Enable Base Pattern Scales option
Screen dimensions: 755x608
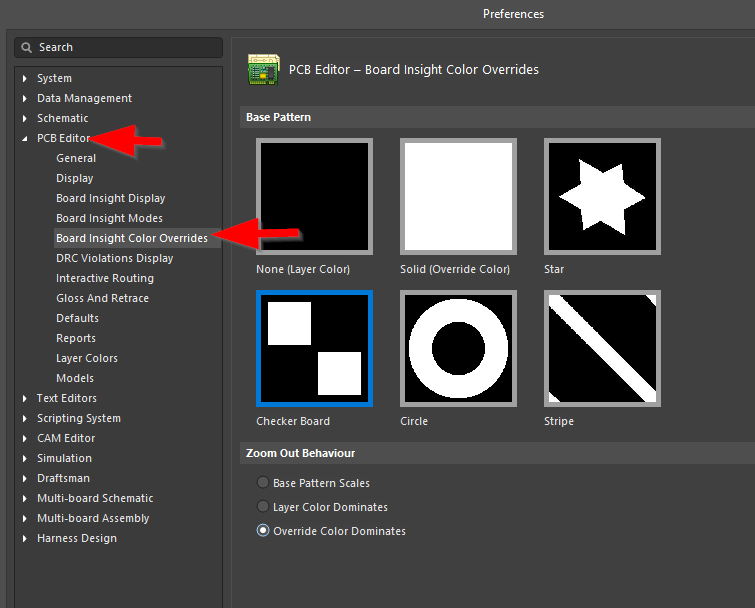point(263,483)
